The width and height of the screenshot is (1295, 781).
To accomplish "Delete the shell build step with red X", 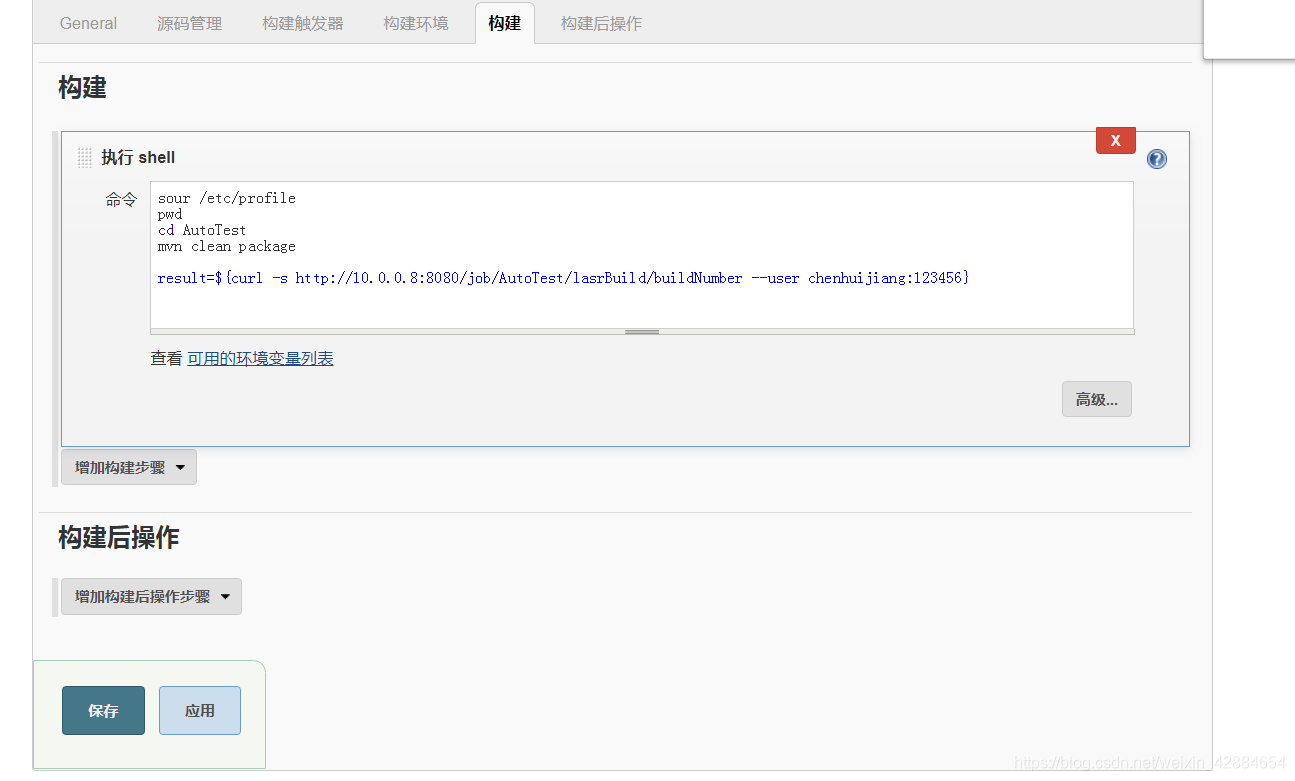I will point(1116,141).
